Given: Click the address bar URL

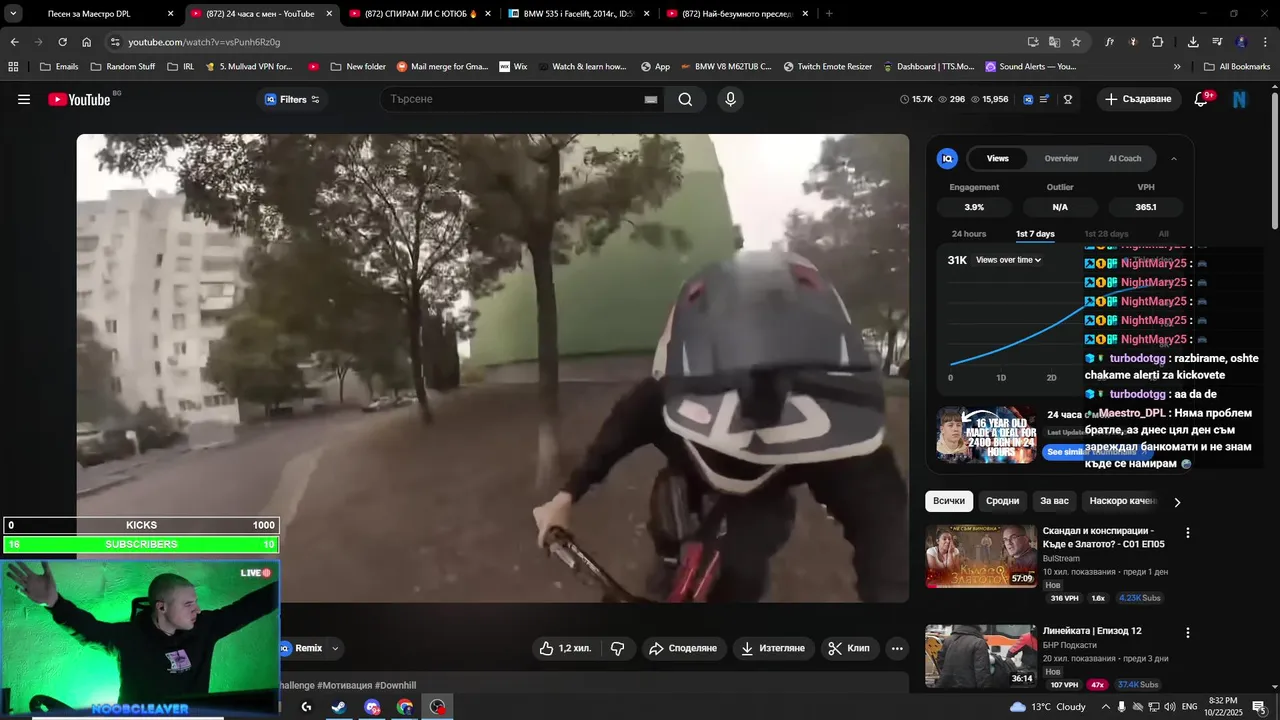Looking at the screenshot, I should [x=204, y=42].
